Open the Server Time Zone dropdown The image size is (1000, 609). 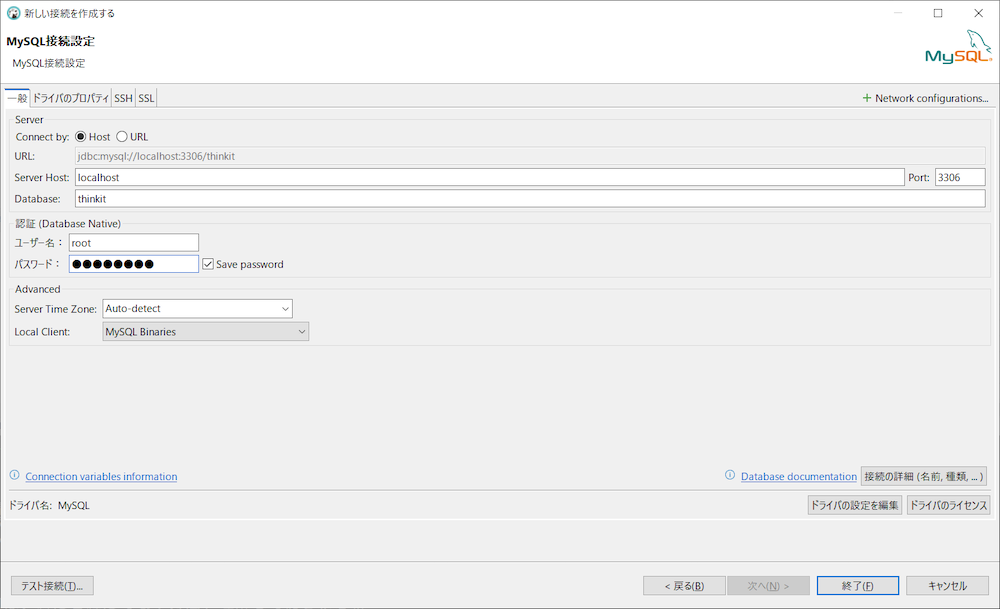(x=197, y=309)
